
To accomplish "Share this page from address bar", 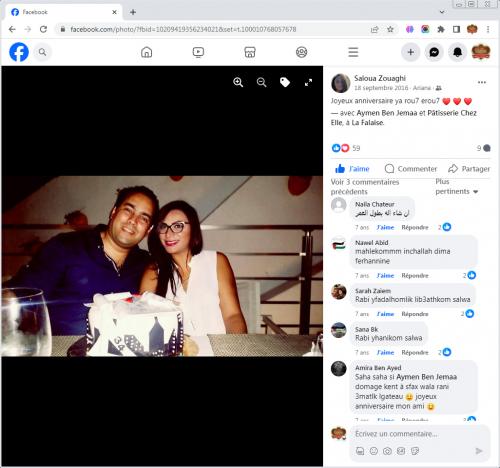I will tap(375, 29).
